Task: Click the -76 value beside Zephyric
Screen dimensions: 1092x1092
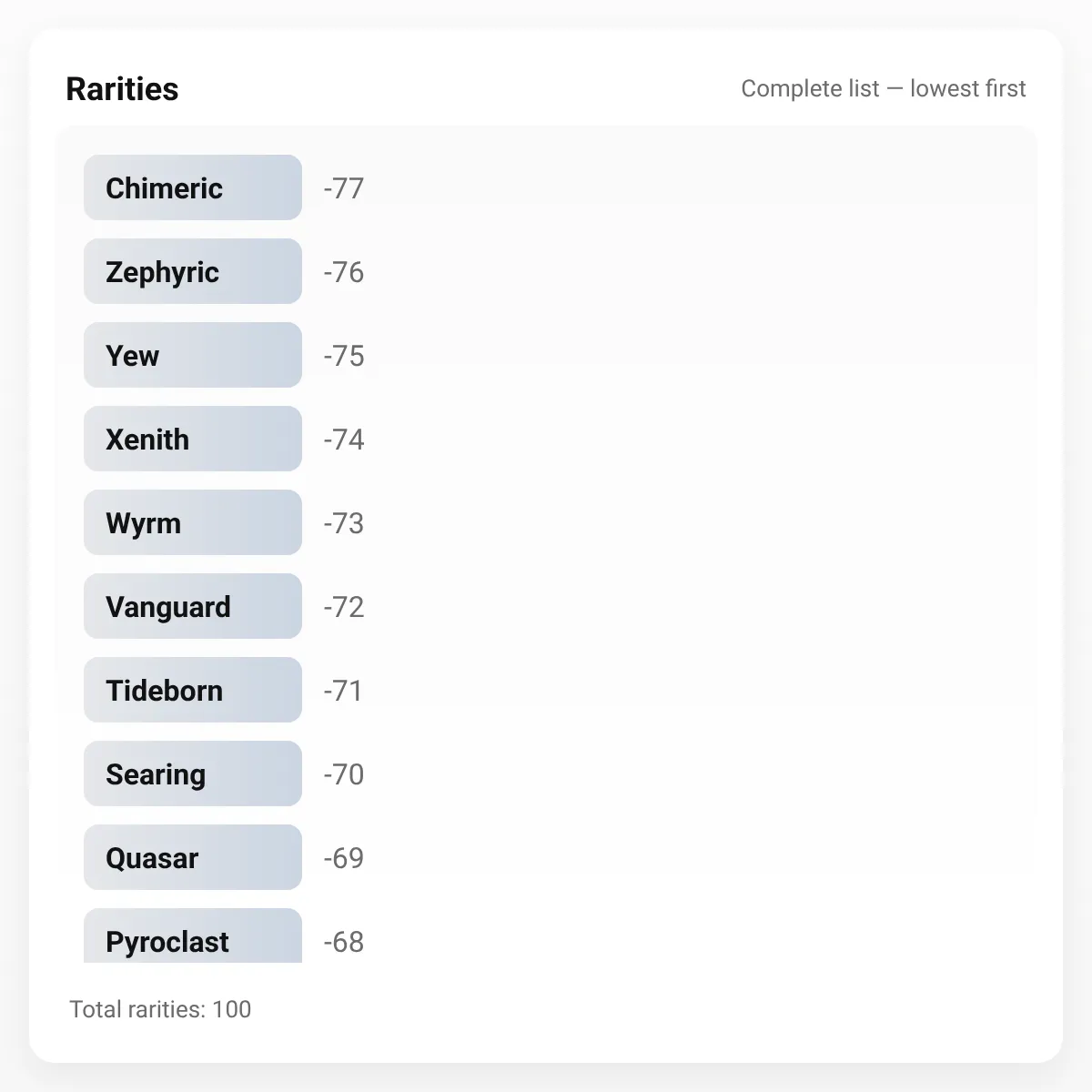Action: pos(344,272)
